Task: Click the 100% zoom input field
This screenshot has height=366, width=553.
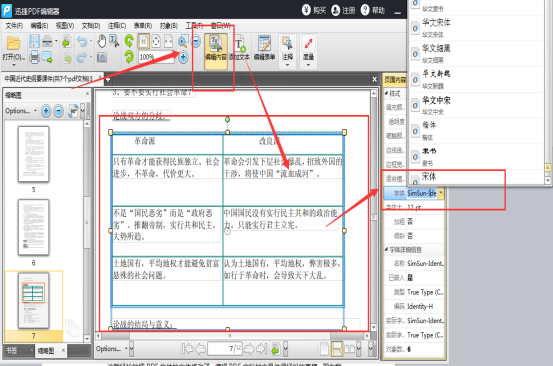Action: pyautogui.click(x=156, y=57)
